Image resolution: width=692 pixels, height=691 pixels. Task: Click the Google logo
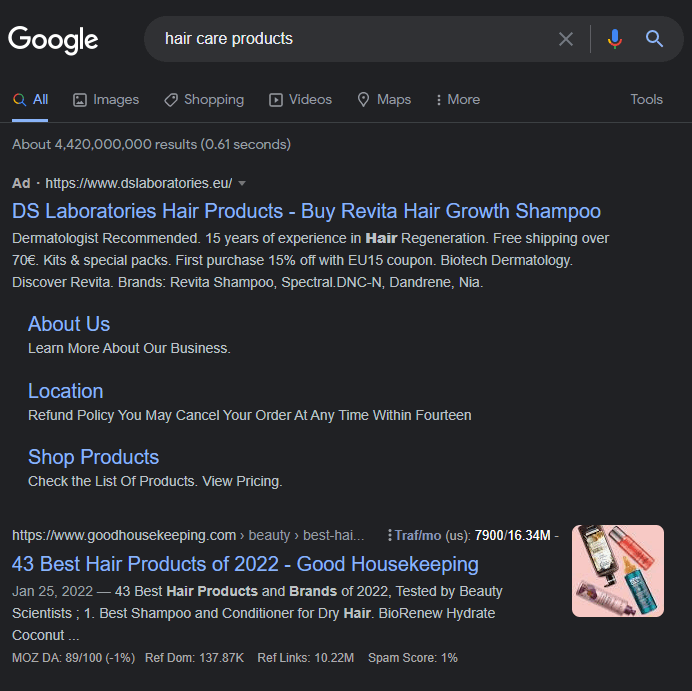tap(53, 40)
